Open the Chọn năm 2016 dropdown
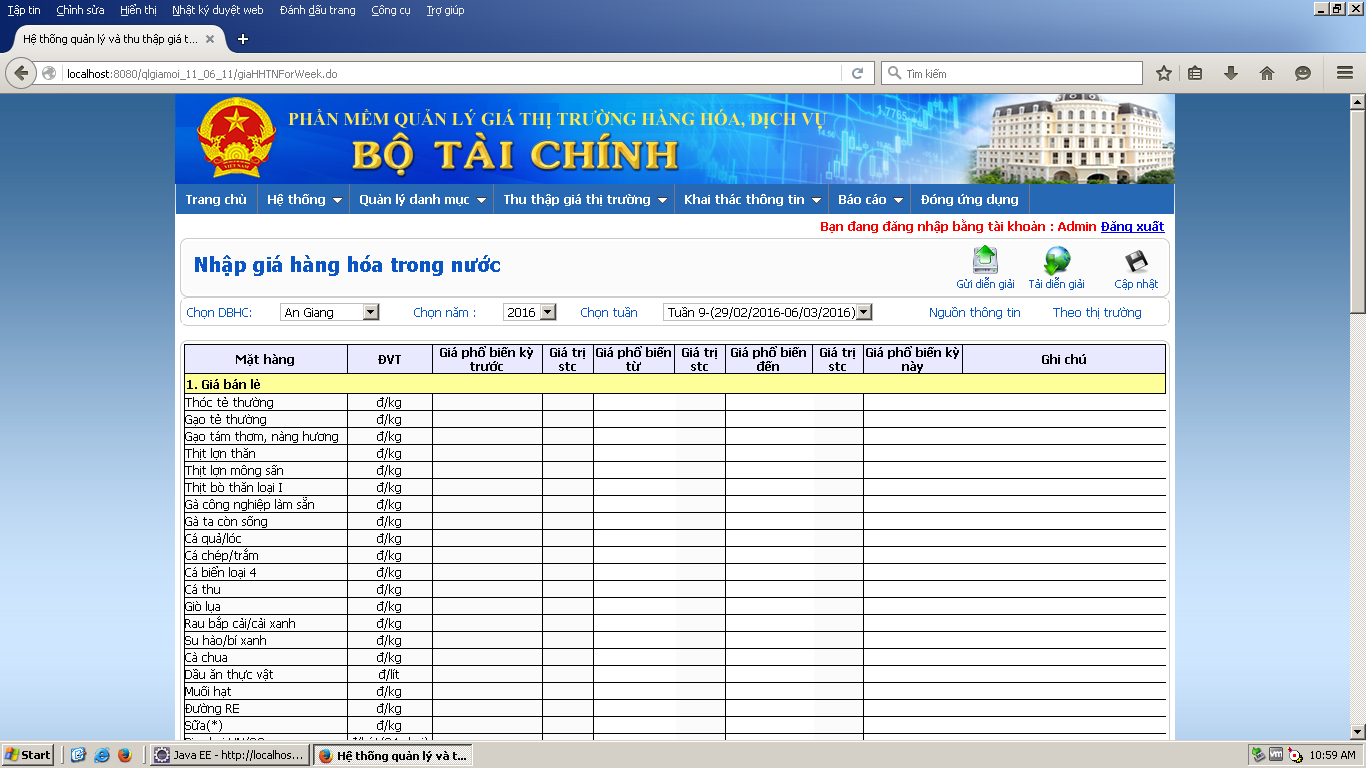 [x=529, y=312]
